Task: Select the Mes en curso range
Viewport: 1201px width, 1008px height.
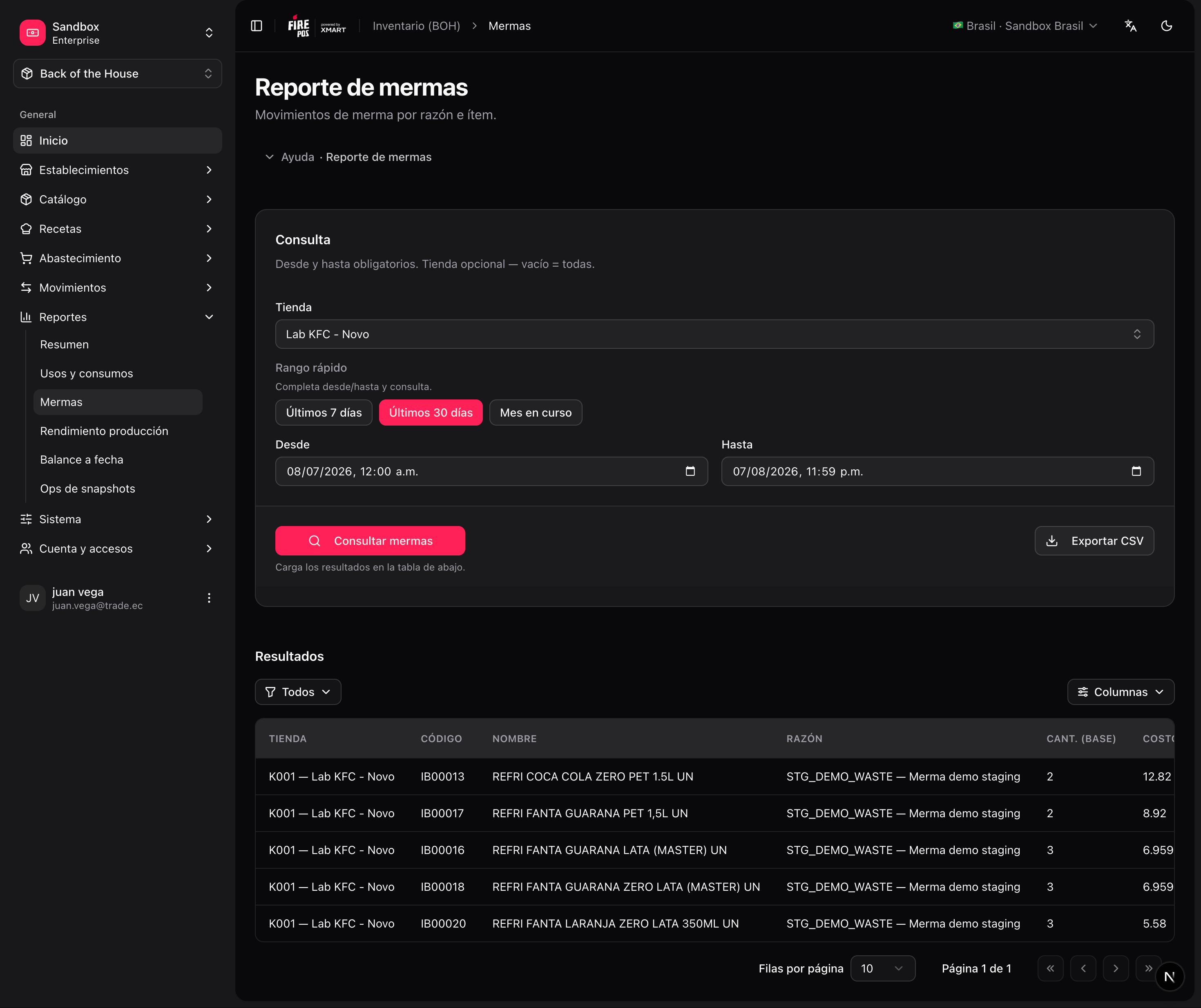Action: click(535, 413)
